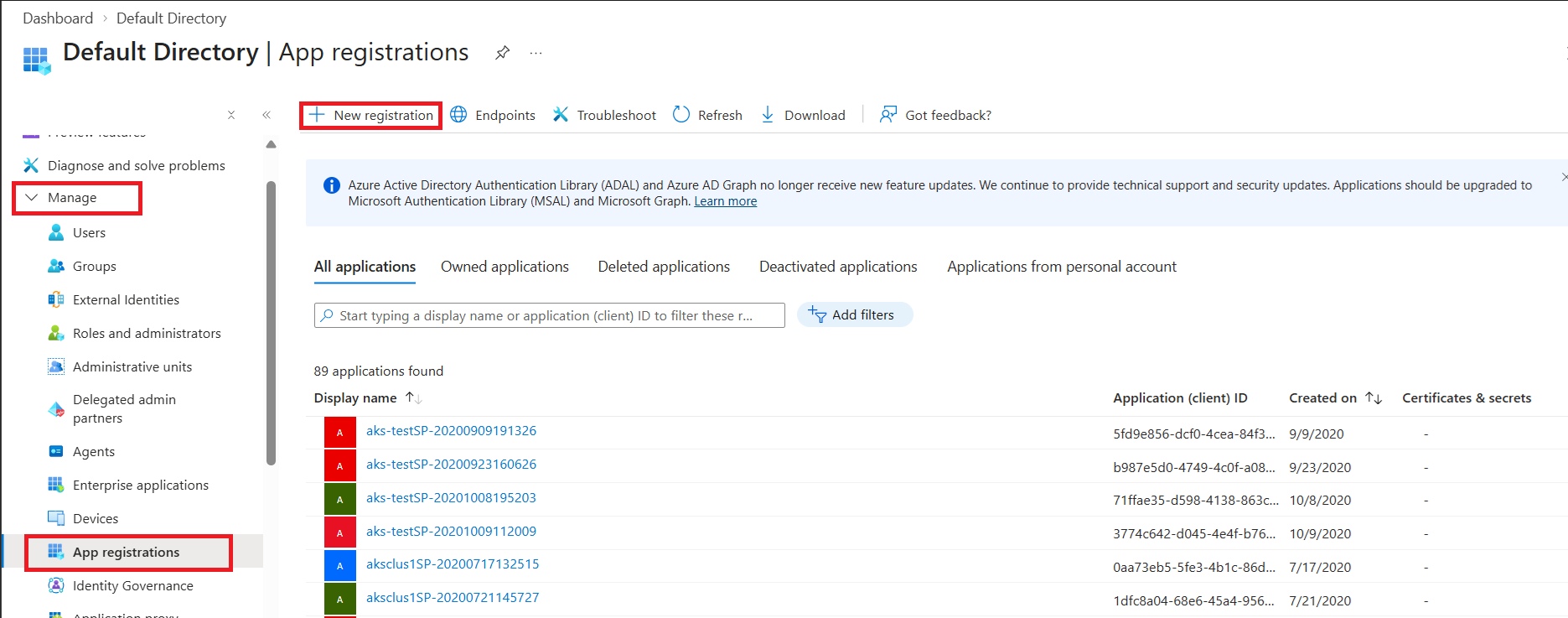Collapse the Manage section chevron

pyautogui.click(x=32, y=198)
